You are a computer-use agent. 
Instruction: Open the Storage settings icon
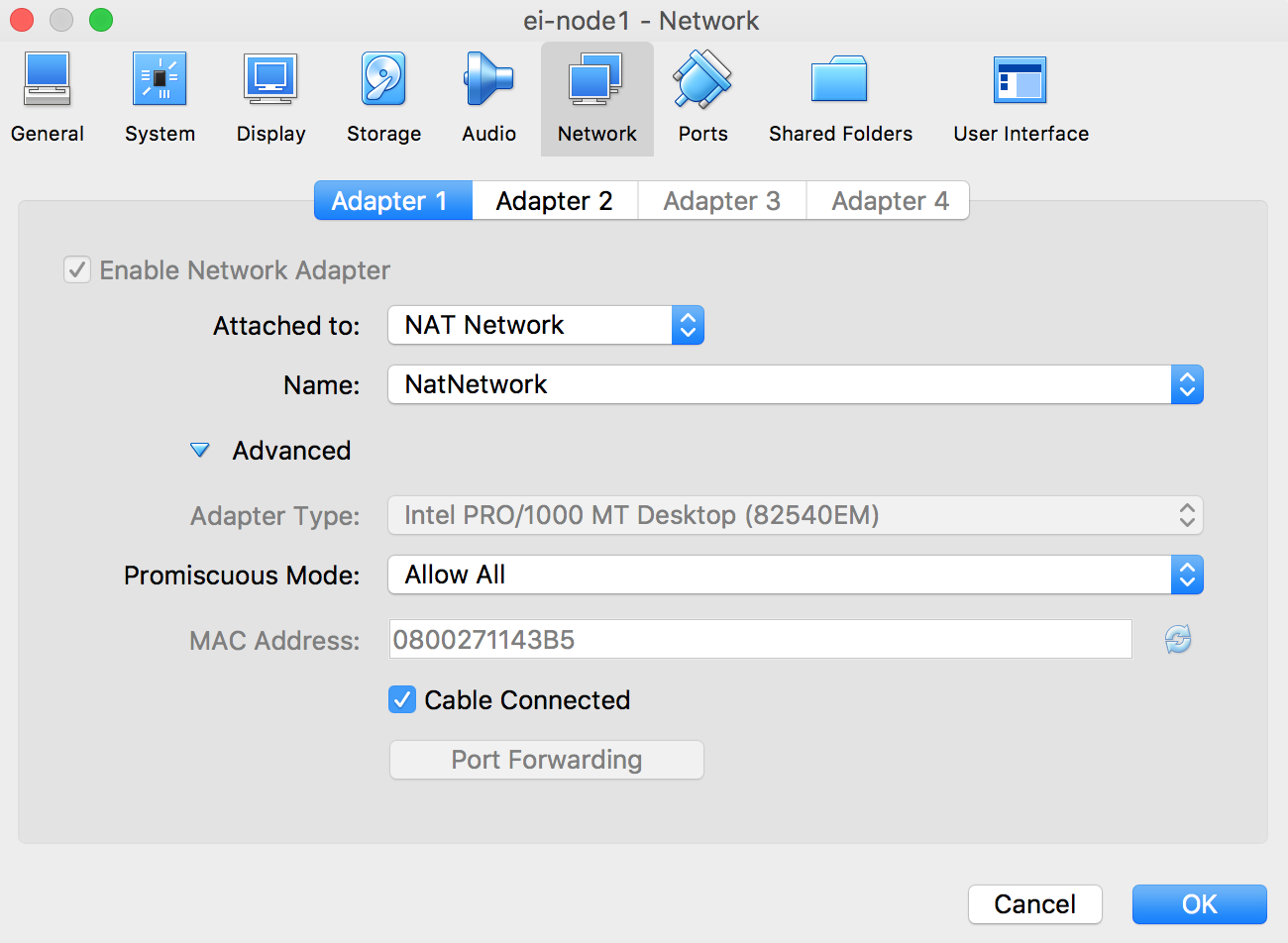point(383,79)
